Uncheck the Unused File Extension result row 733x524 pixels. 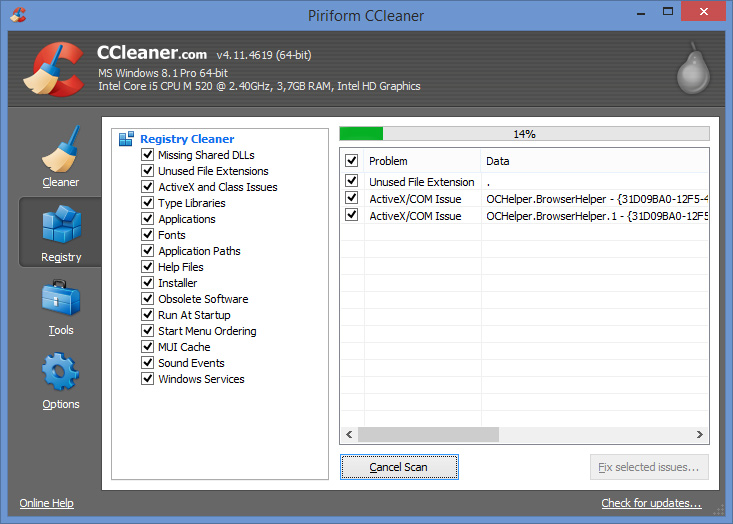[352, 180]
